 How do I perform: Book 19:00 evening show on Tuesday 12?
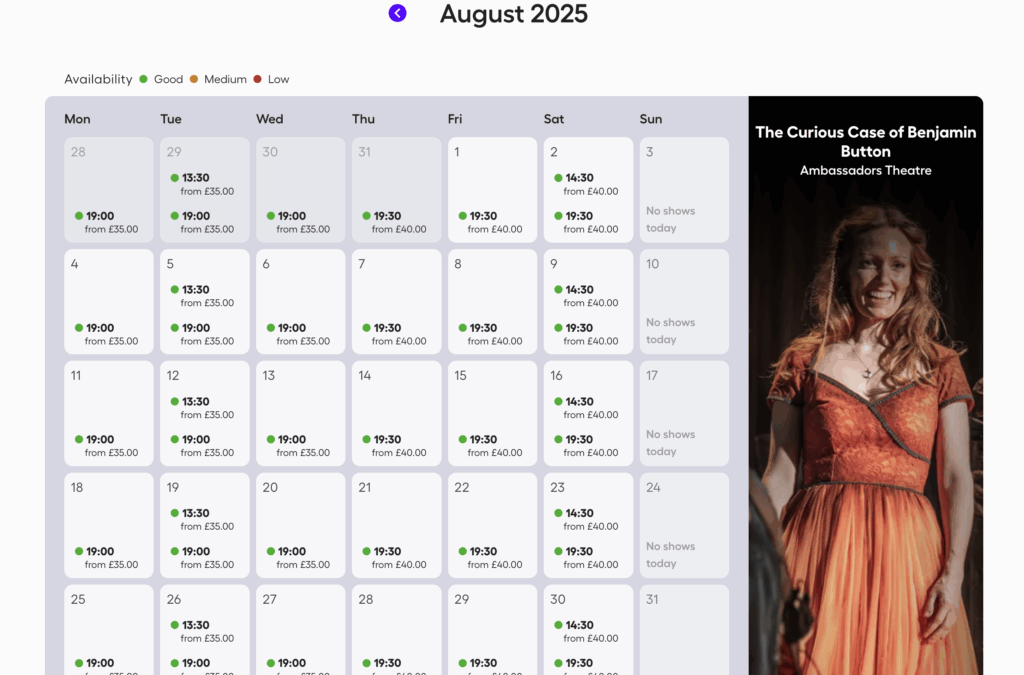coord(202,445)
